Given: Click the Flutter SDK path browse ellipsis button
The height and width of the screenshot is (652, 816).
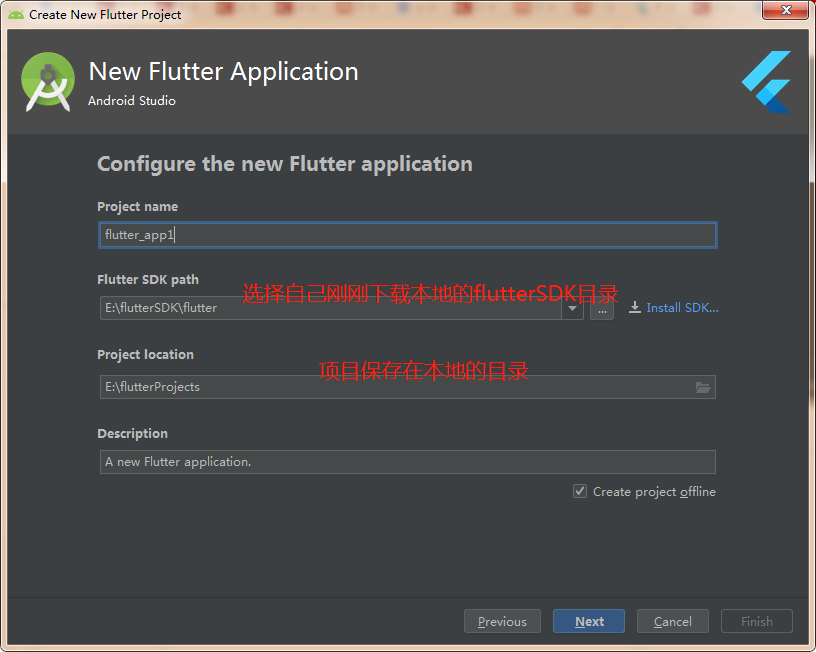Looking at the screenshot, I should (x=602, y=309).
